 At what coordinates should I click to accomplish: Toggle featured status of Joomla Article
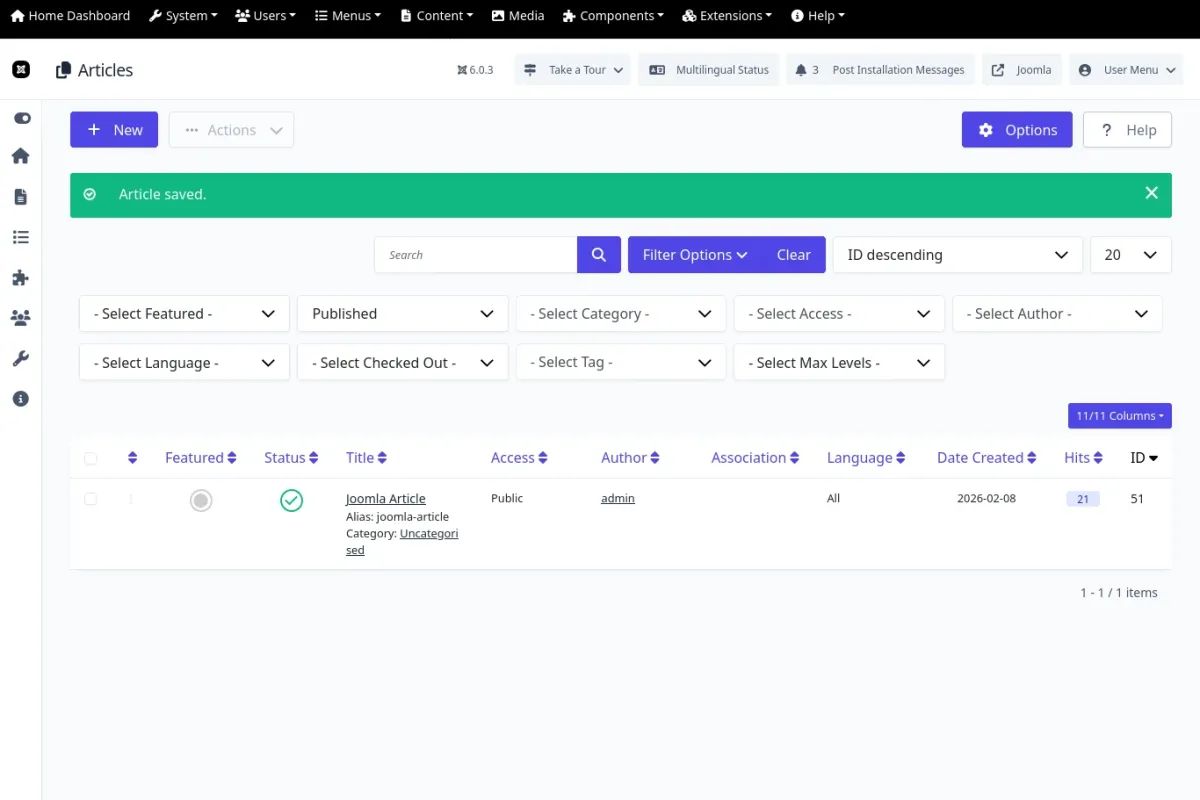pyautogui.click(x=201, y=500)
